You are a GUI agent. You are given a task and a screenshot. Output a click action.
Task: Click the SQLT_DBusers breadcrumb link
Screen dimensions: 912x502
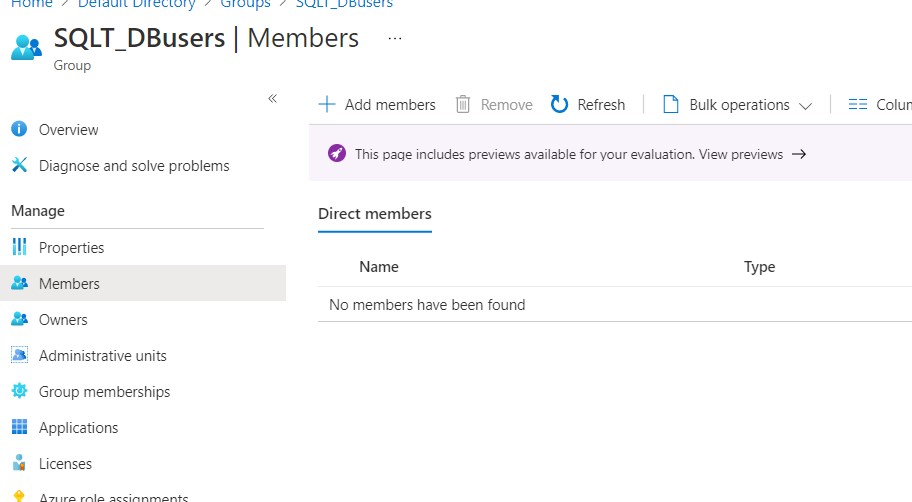(344, 4)
